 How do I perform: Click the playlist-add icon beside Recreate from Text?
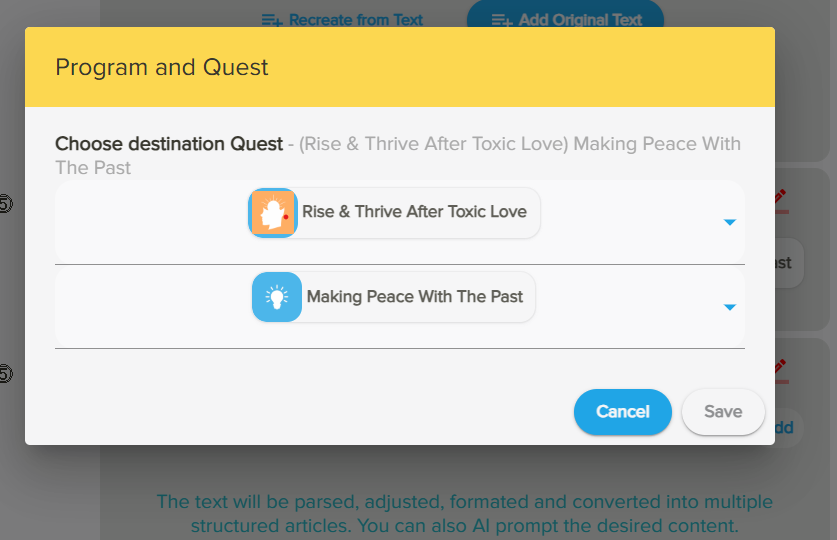[x=272, y=20]
